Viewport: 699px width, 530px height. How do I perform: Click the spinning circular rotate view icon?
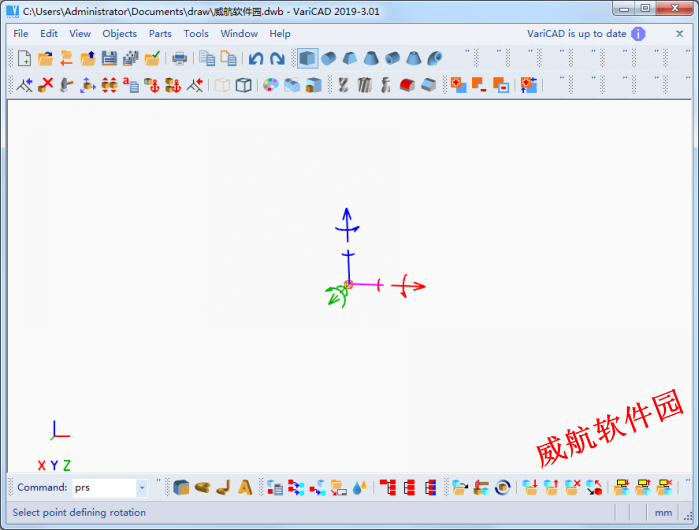502,487
